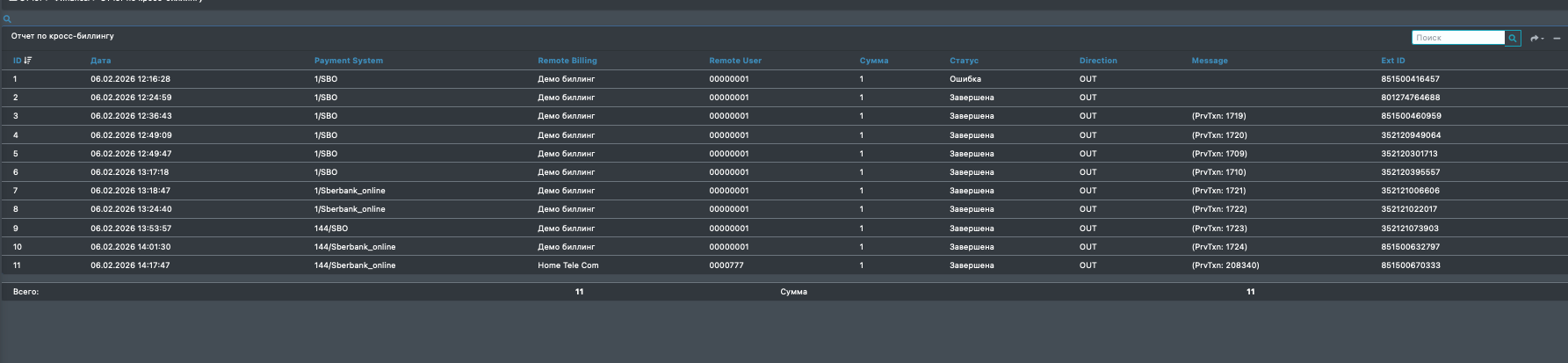Click the Home Tele Com billing cell

tap(567, 265)
